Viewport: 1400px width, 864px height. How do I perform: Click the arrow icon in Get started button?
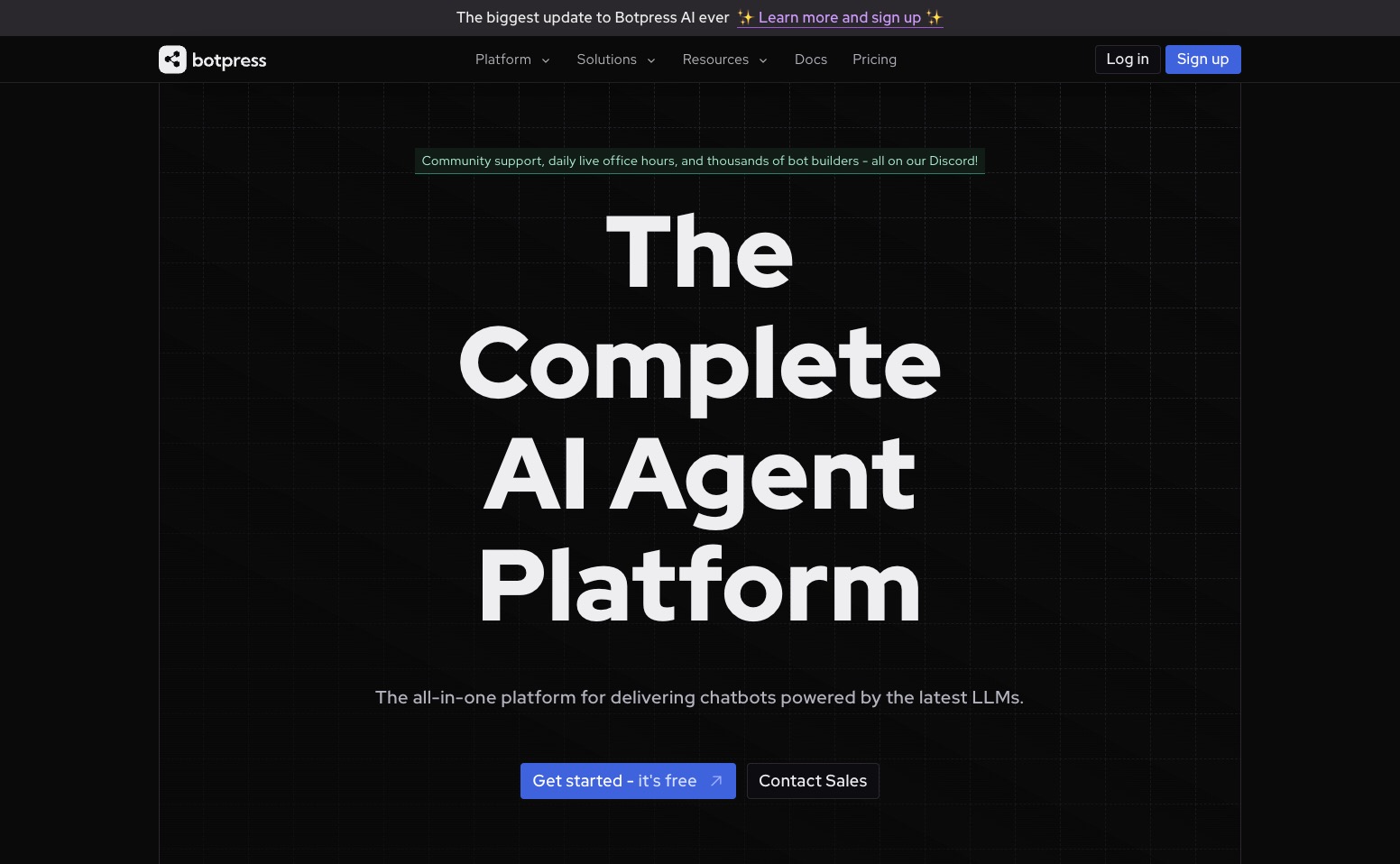(716, 781)
